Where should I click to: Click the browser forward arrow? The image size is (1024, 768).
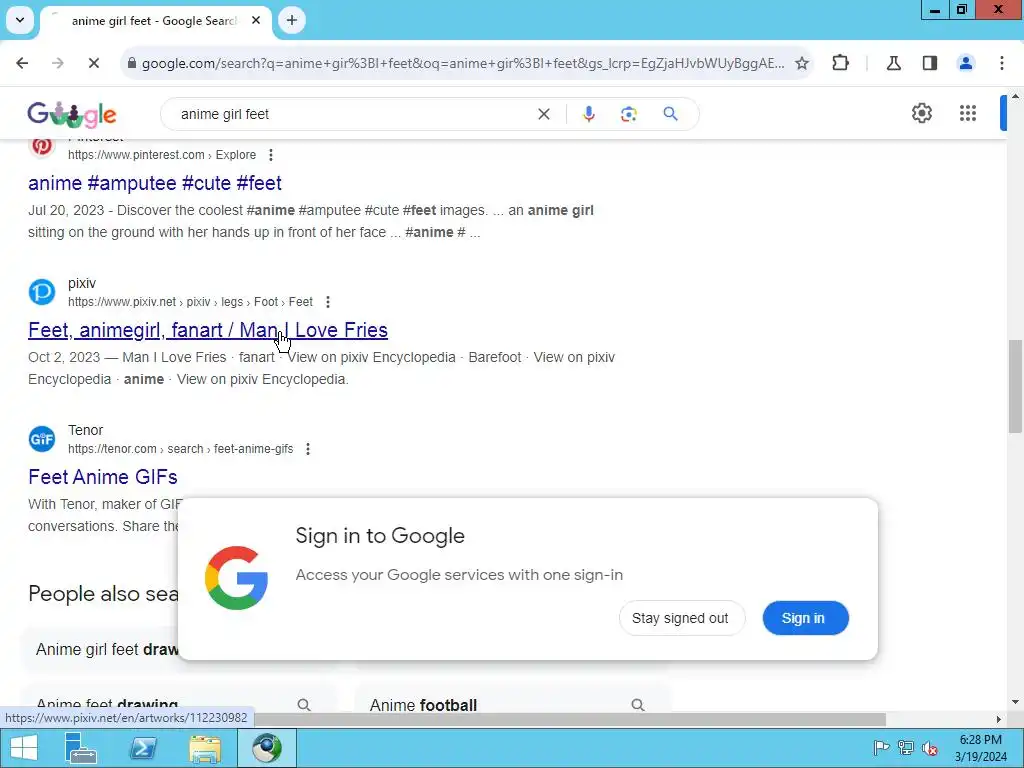tap(57, 63)
